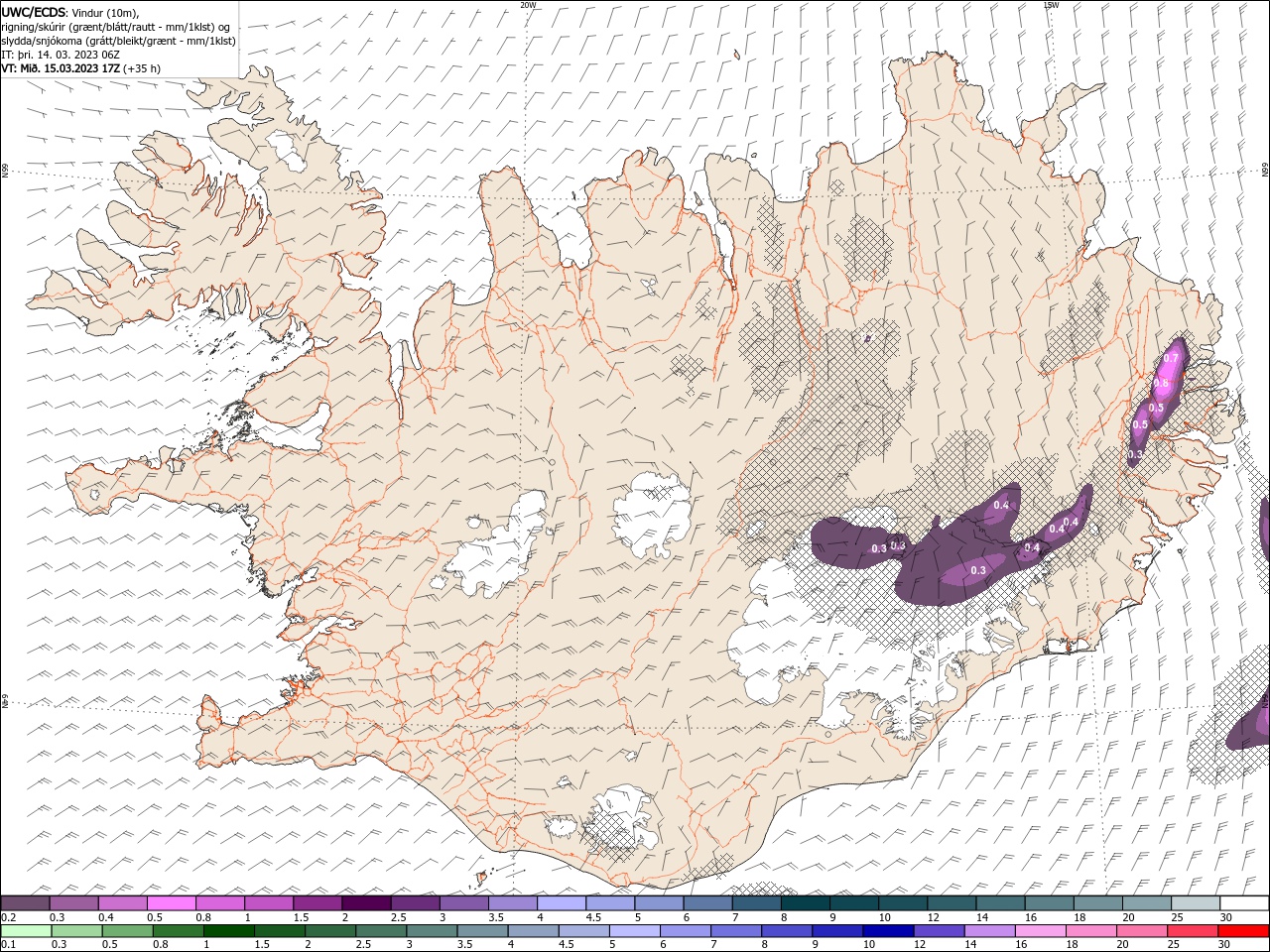Pick the upper snow scale swatch between 0.4 and 0.5
This screenshot has height=952, width=1270.
click(123, 903)
